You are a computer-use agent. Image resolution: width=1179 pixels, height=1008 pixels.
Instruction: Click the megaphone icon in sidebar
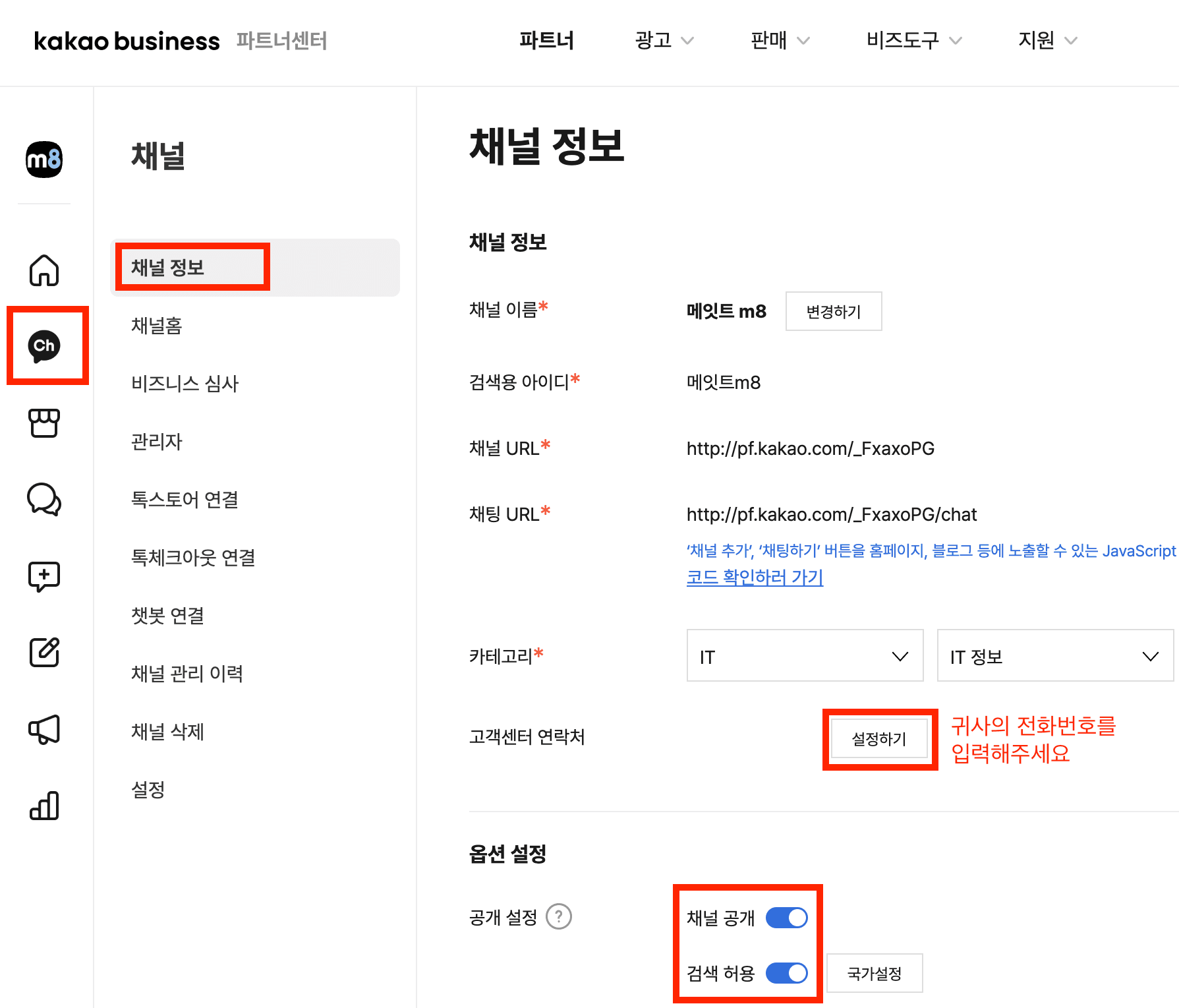click(x=44, y=729)
